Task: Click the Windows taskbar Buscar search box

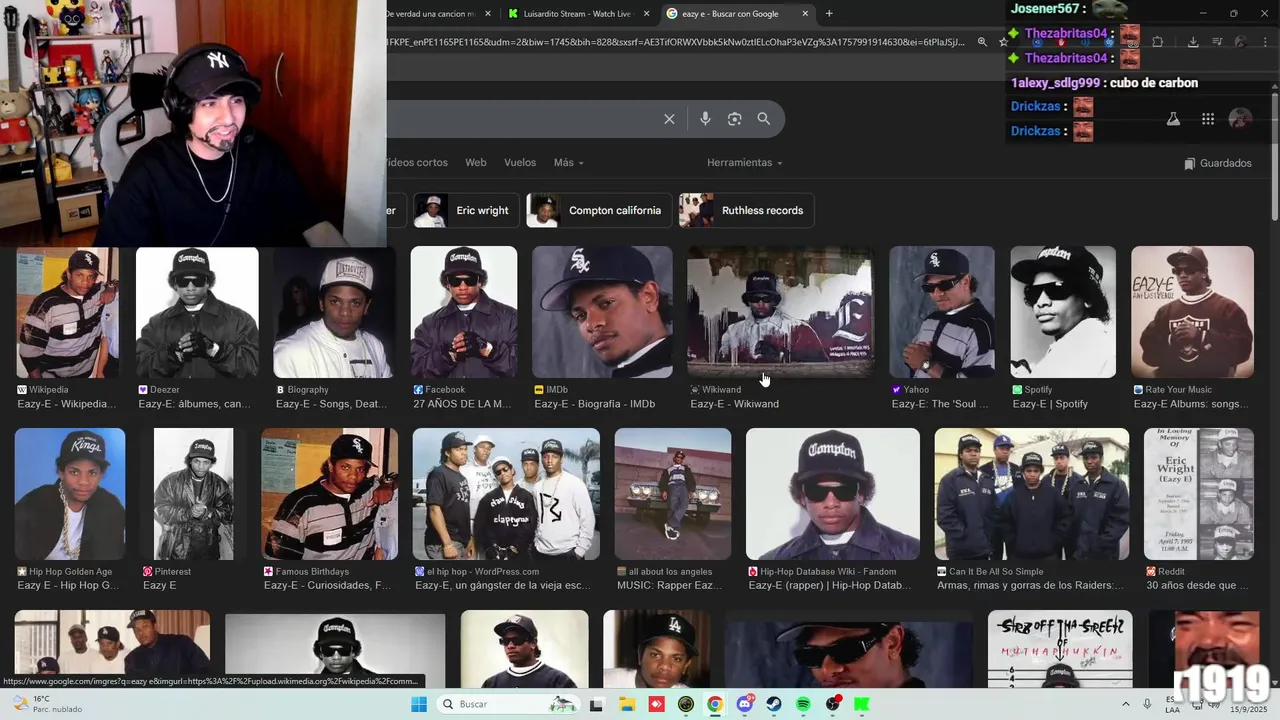Action: [509, 704]
